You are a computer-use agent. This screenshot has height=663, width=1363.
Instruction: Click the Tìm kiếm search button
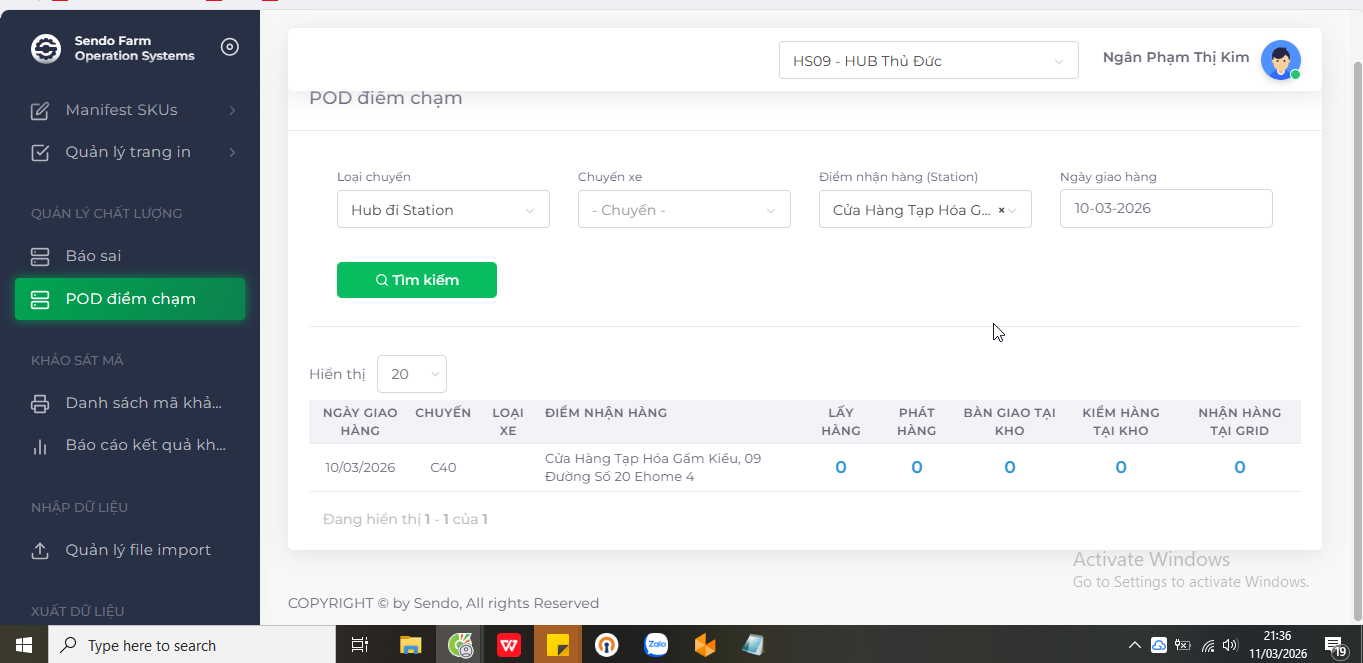coord(417,280)
